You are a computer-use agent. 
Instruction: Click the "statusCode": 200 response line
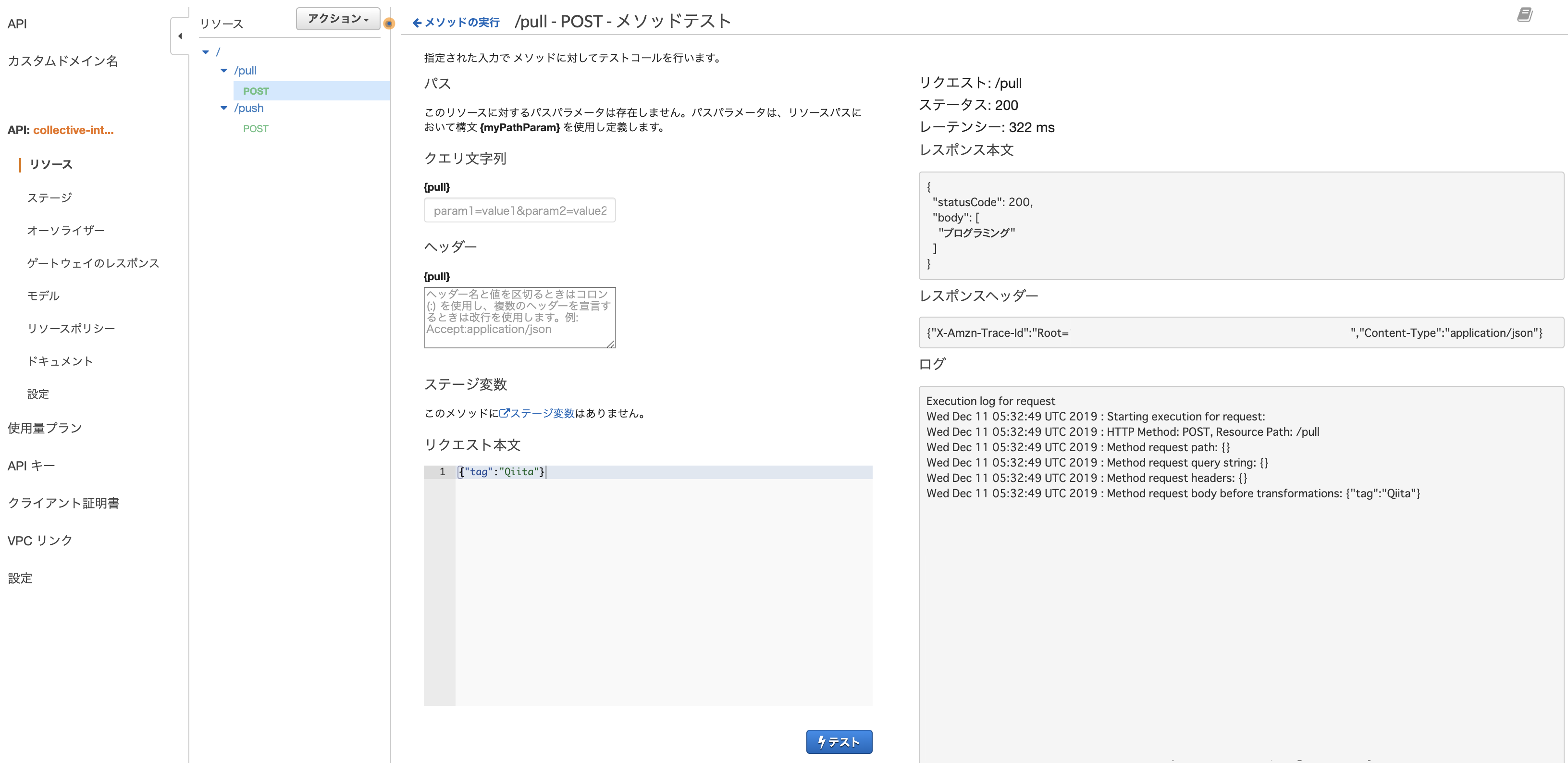(x=982, y=202)
